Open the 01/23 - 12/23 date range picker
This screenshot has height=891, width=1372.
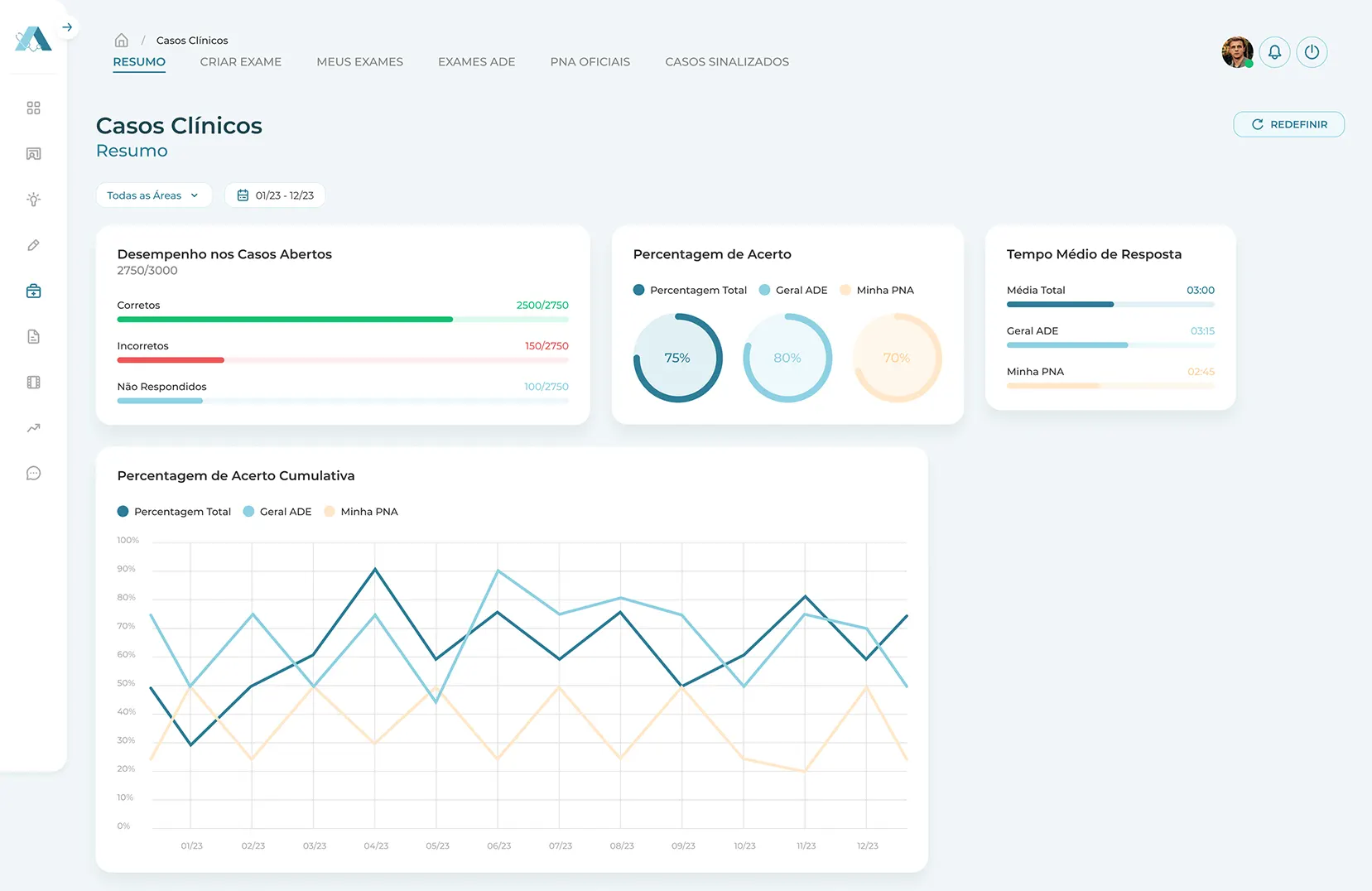click(x=275, y=195)
